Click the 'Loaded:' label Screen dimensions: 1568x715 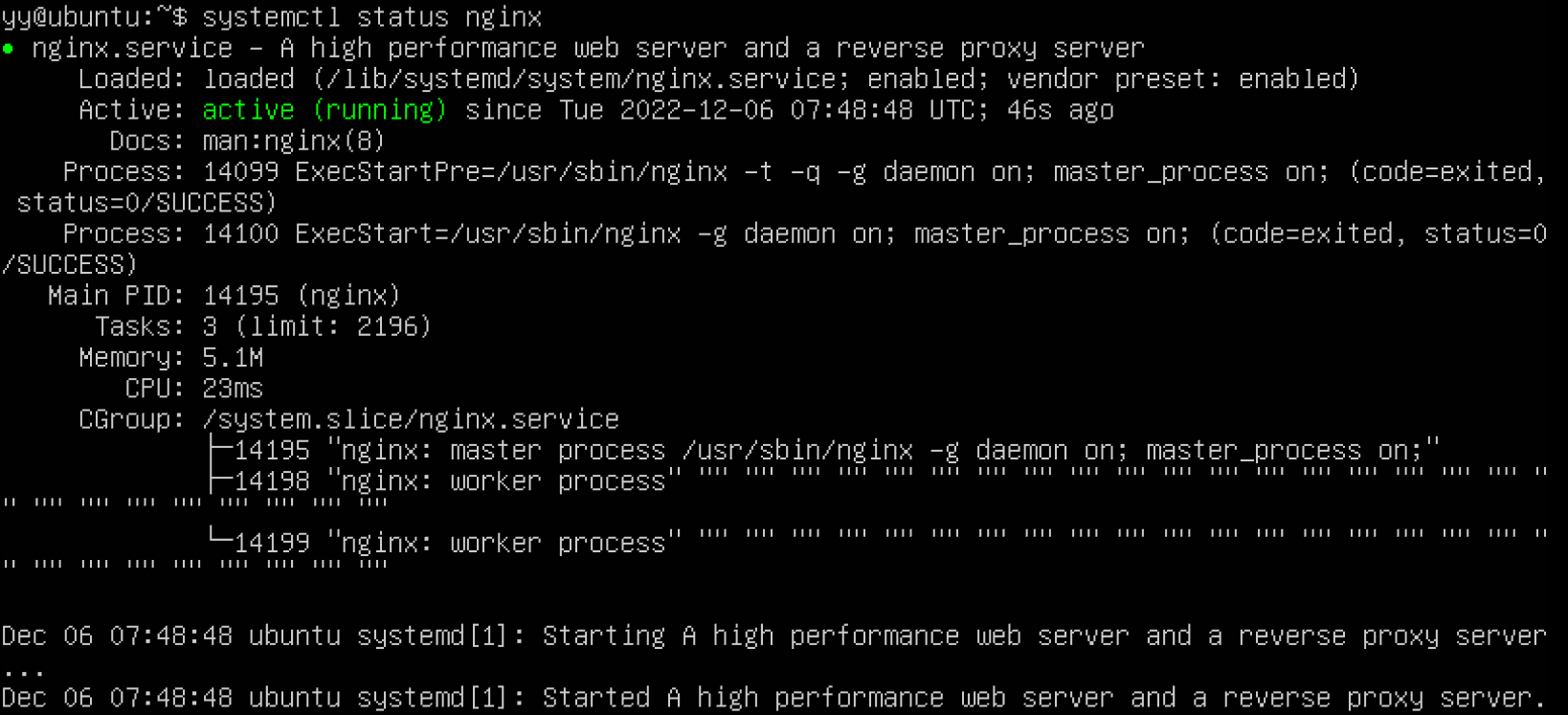132,78
